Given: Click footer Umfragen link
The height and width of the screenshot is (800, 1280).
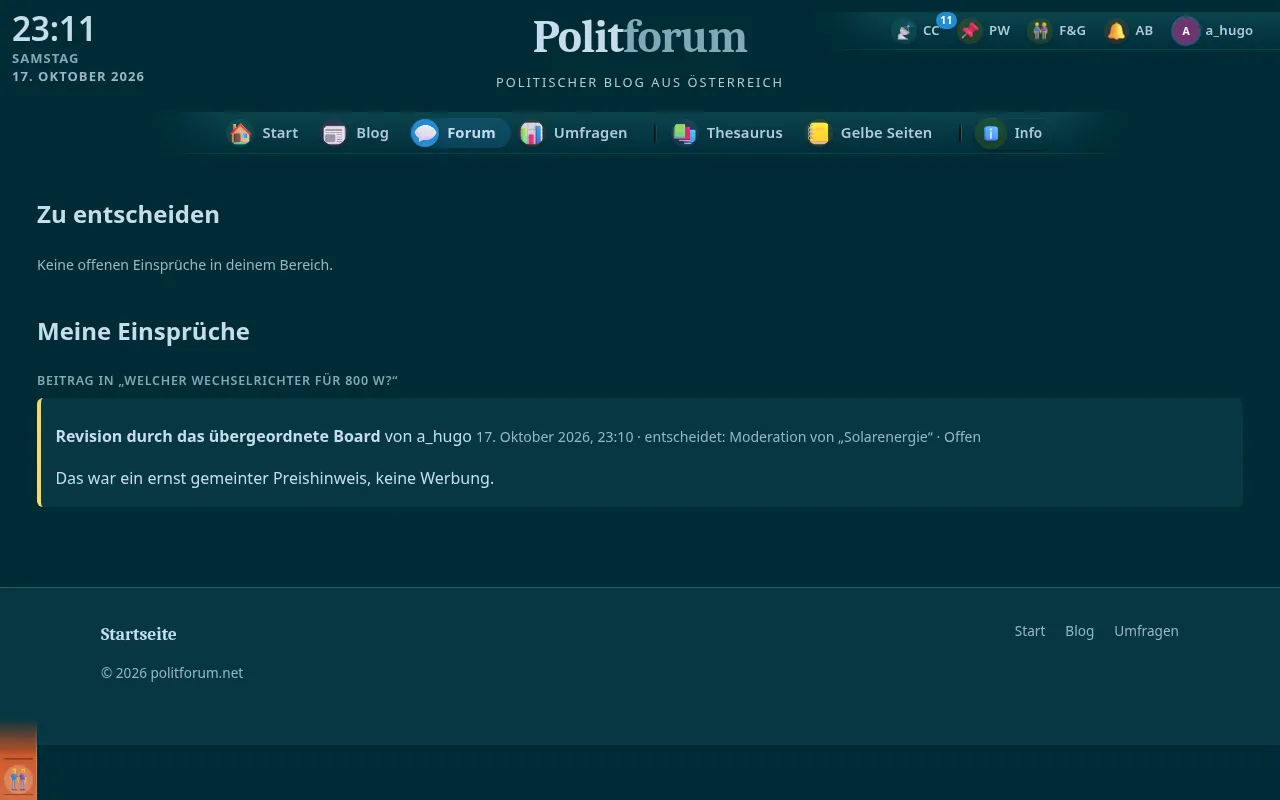Looking at the screenshot, I should (1146, 631).
